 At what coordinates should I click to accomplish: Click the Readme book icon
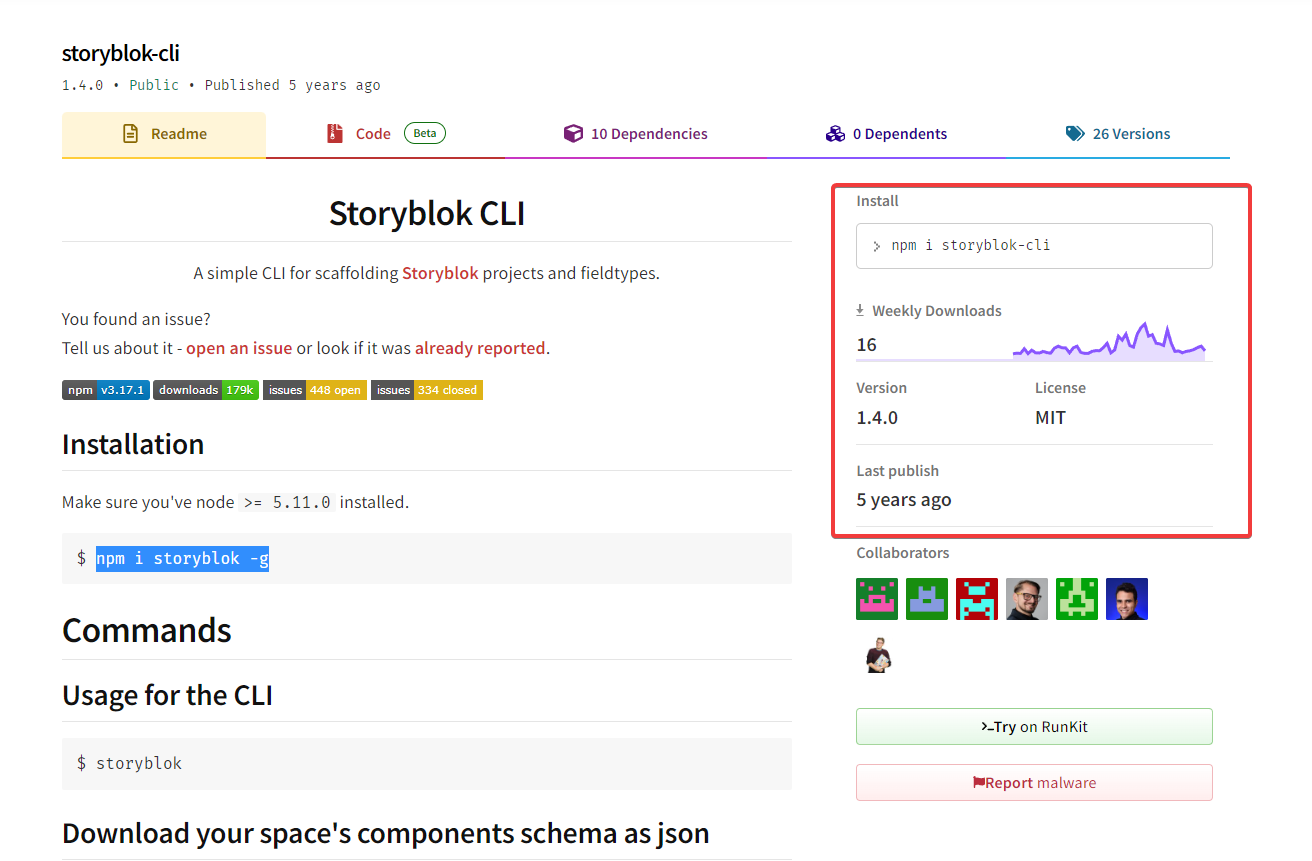(131, 132)
